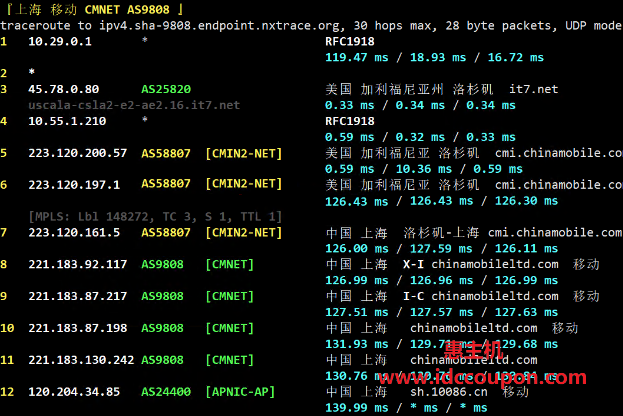623x416 pixels.
Task: Click the 10.36 ms latency value
Action: [424, 169]
